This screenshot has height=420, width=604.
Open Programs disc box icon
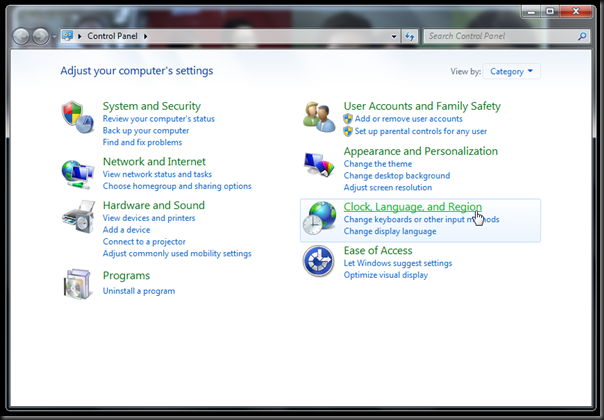coord(77,284)
